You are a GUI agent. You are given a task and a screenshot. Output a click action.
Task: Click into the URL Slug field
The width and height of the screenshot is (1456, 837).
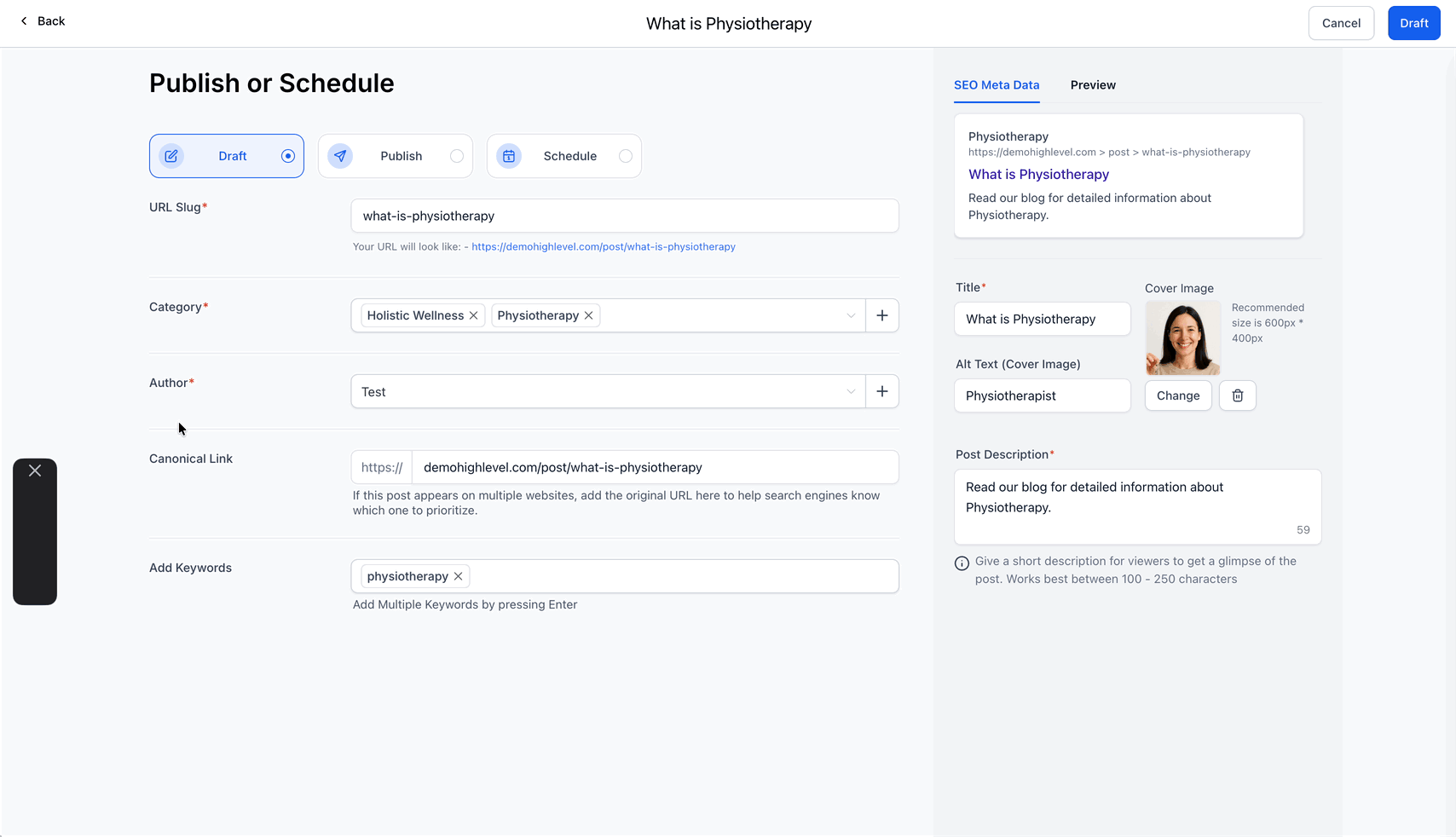click(x=625, y=216)
